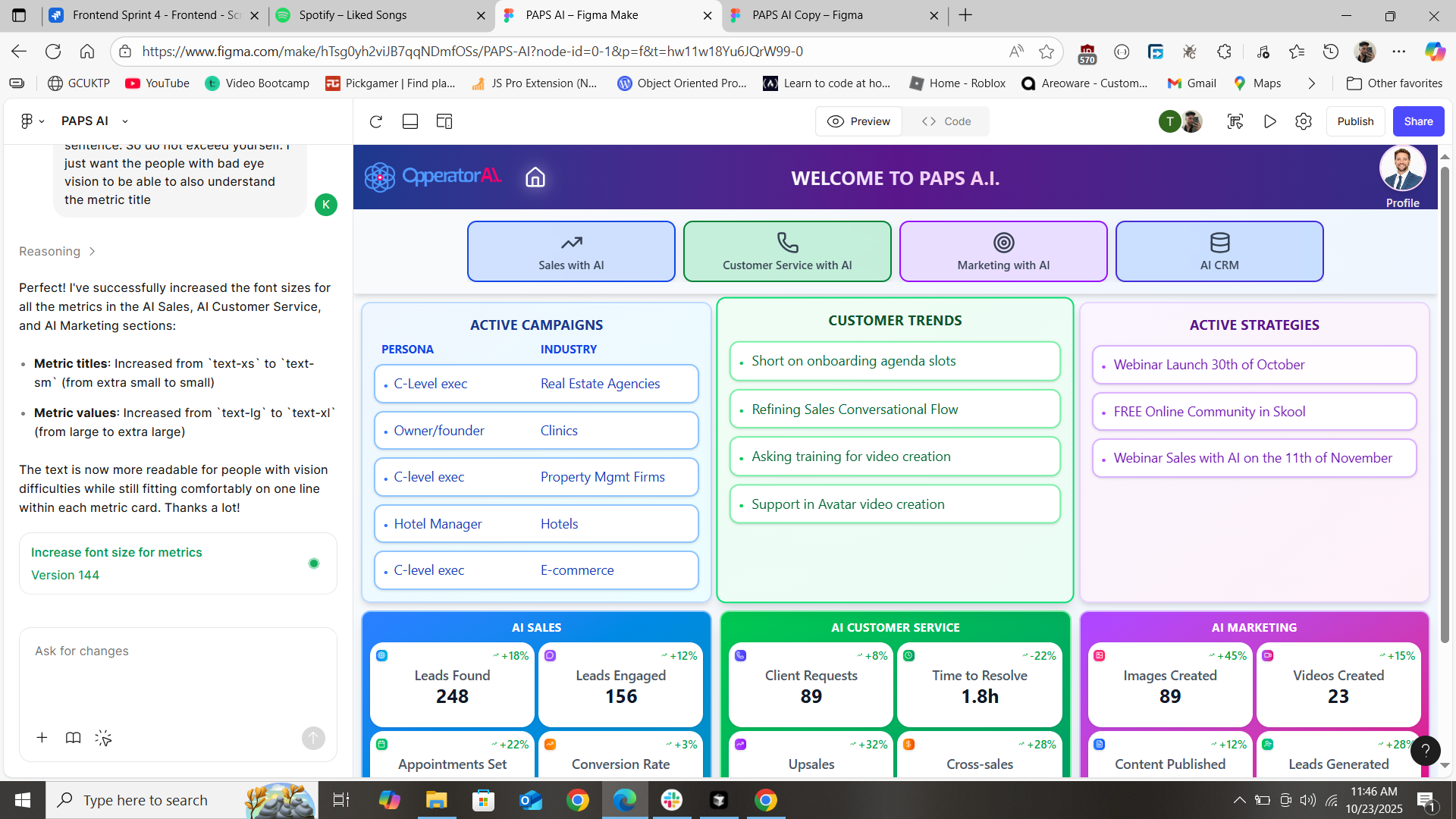The width and height of the screenshot is (1456, 819).
Task: Click the help question mark button
Action: tap(1425, 751)
